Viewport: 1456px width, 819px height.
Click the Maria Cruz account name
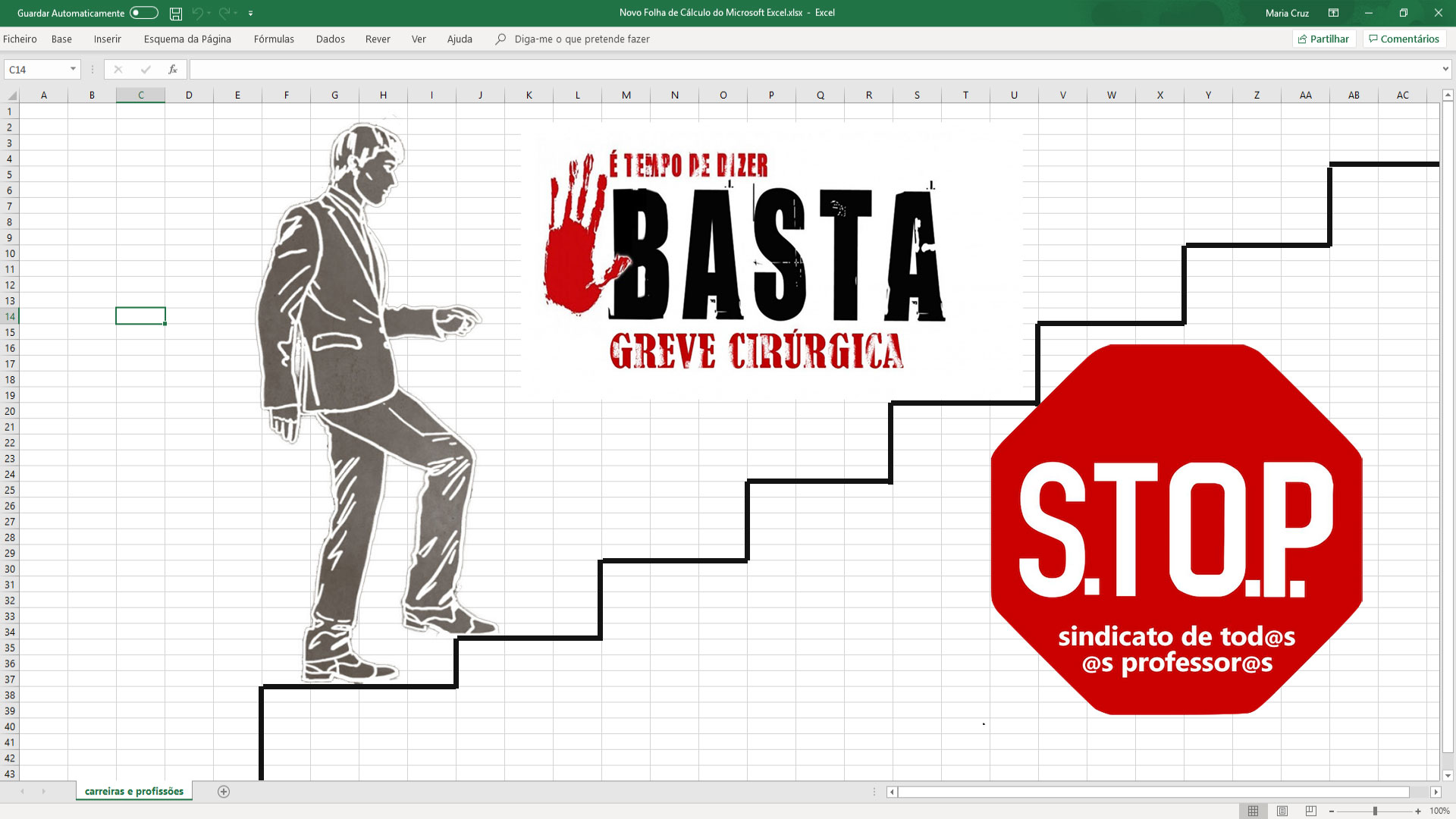coord(1287,13)
